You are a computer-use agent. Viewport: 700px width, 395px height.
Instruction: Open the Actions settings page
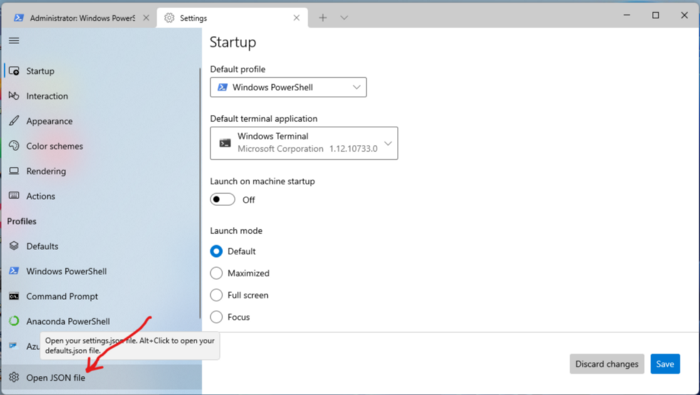pos(101,196)
